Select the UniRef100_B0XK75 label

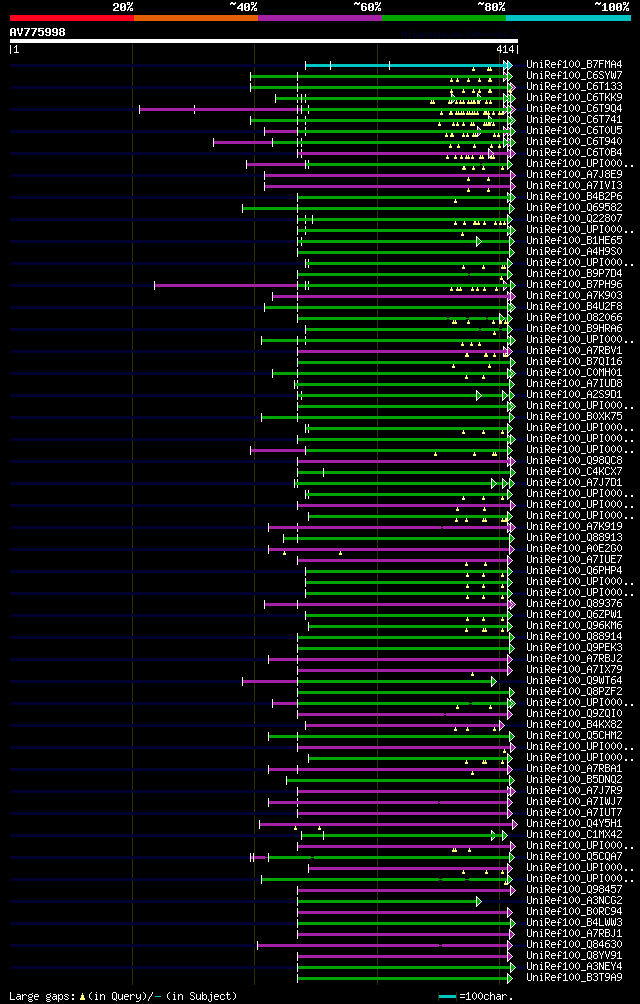point(573,416)
